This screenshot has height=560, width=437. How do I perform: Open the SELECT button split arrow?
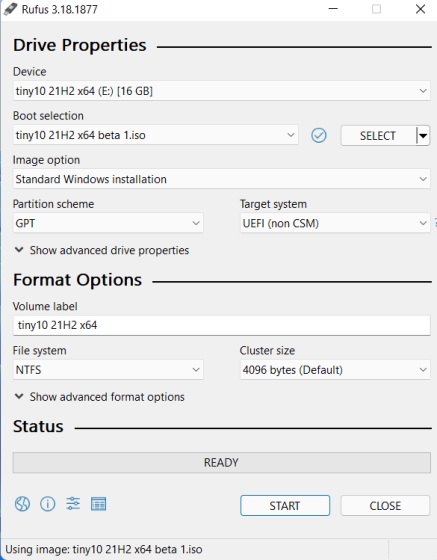pyautogui.click(x=423, y=136)
